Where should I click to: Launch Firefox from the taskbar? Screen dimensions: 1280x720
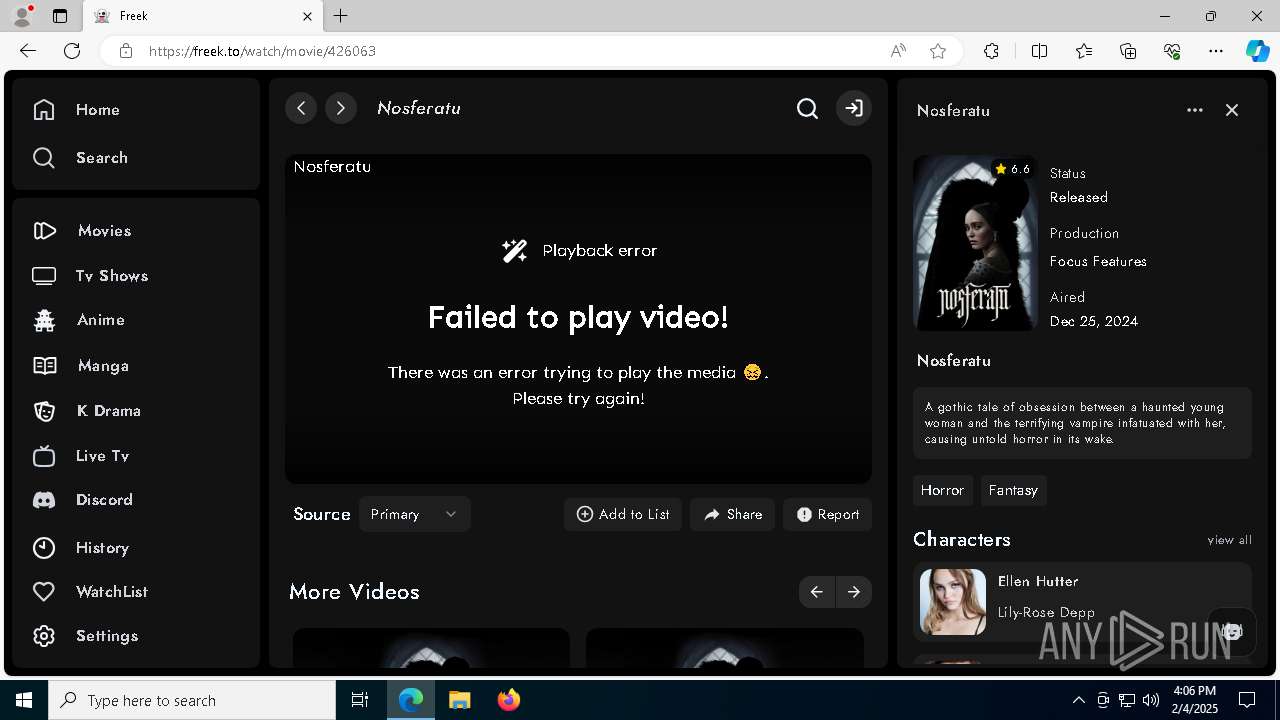[x=509, y=700]
